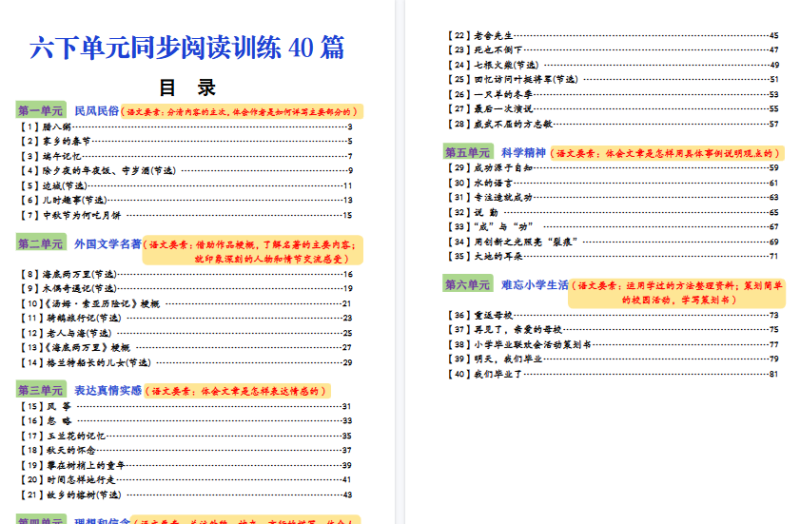
Task: Click entry '【11】骑鹅旅行记(节选)'
Action: pos(186,318)
